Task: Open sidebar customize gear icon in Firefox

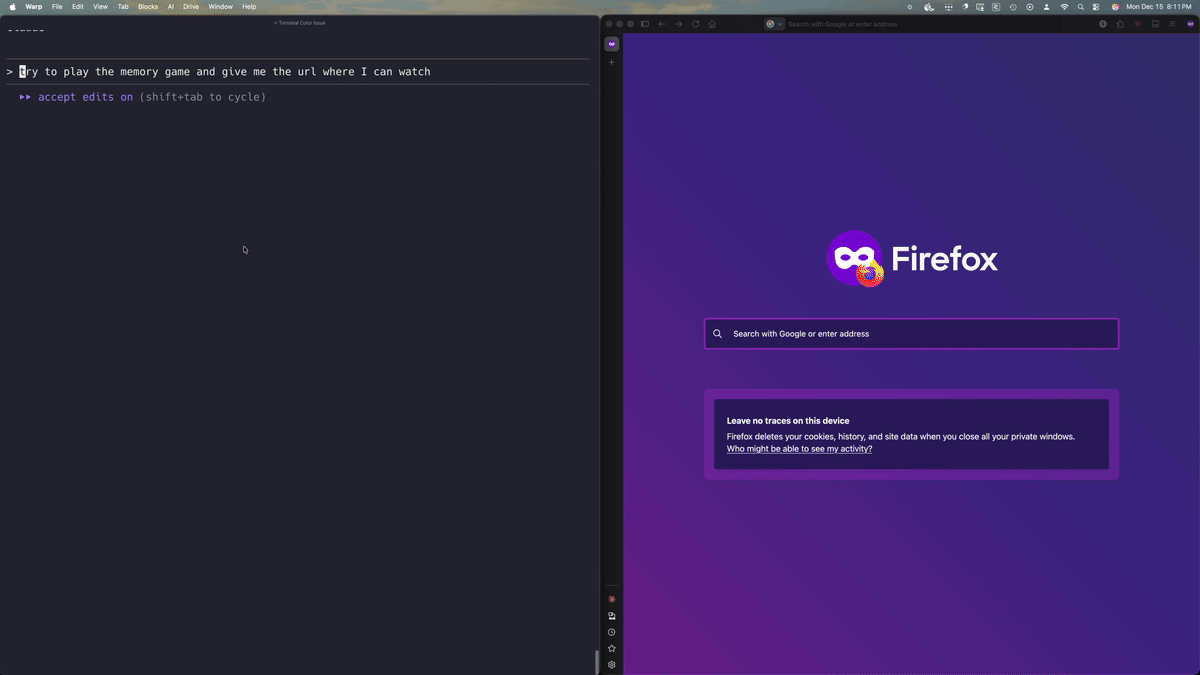Action: click(612, 665)
